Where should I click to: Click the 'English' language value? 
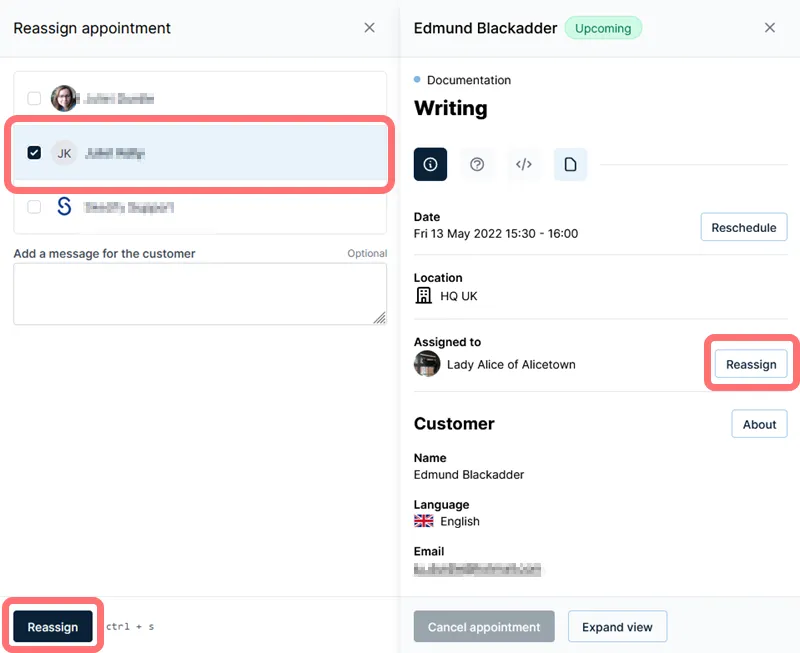pyautogui.click(x=460, y=521)
